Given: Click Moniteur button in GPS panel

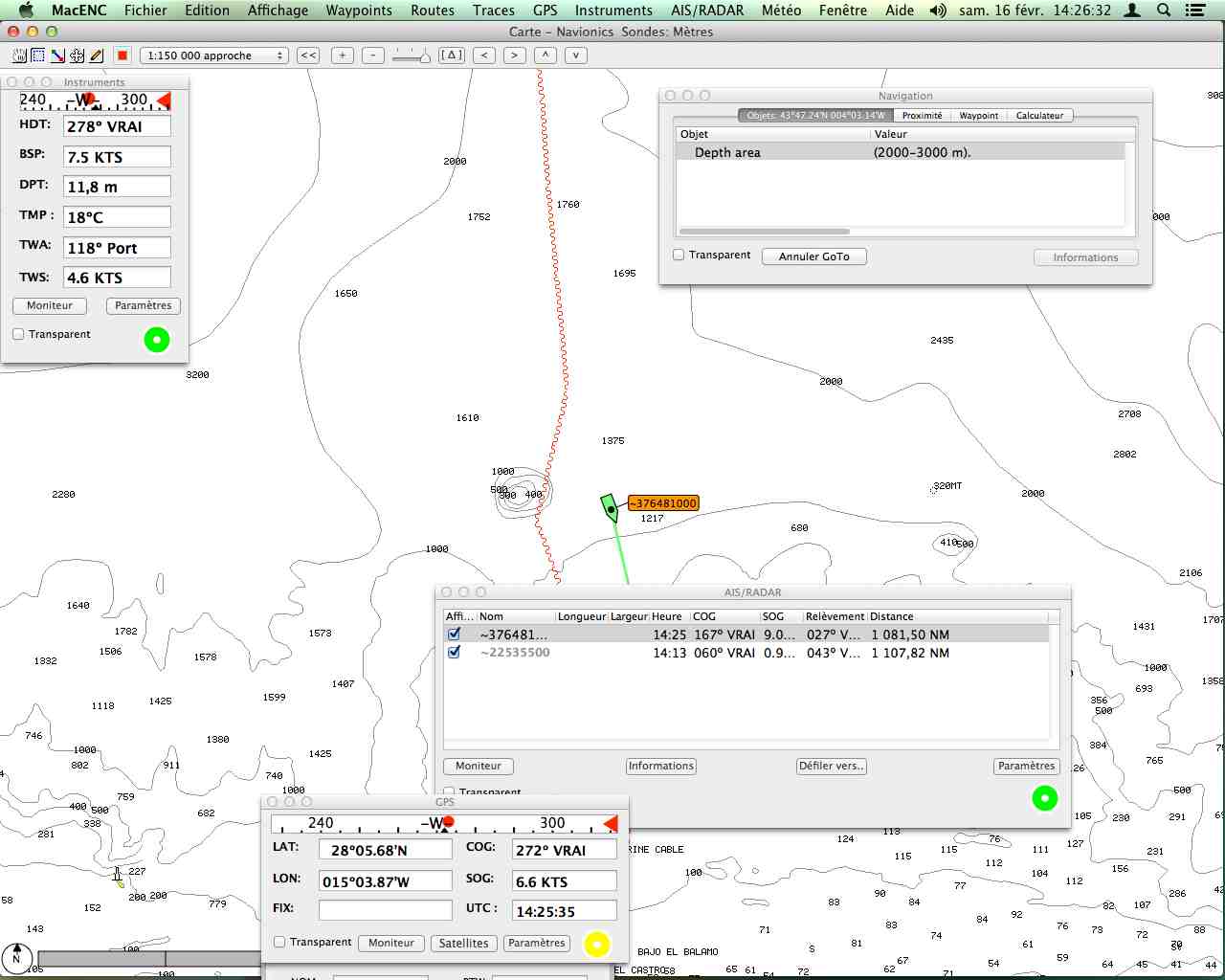Looking at the screenshot, I should point(391,943).
